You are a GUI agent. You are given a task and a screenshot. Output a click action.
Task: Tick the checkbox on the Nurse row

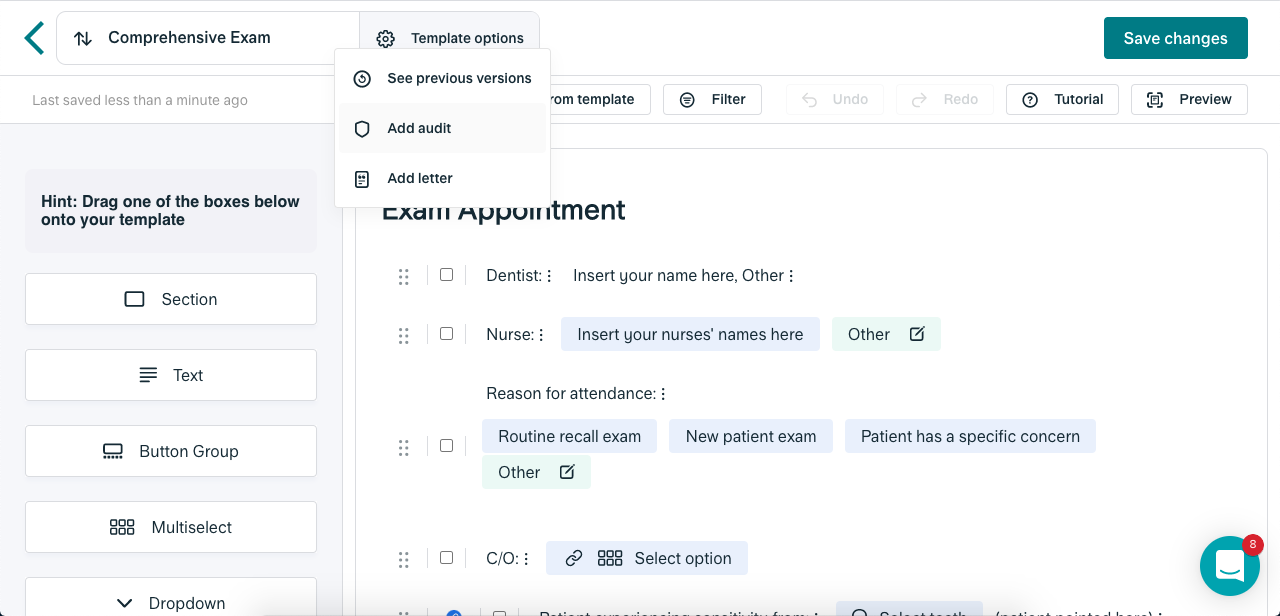(x=447, y=334)
